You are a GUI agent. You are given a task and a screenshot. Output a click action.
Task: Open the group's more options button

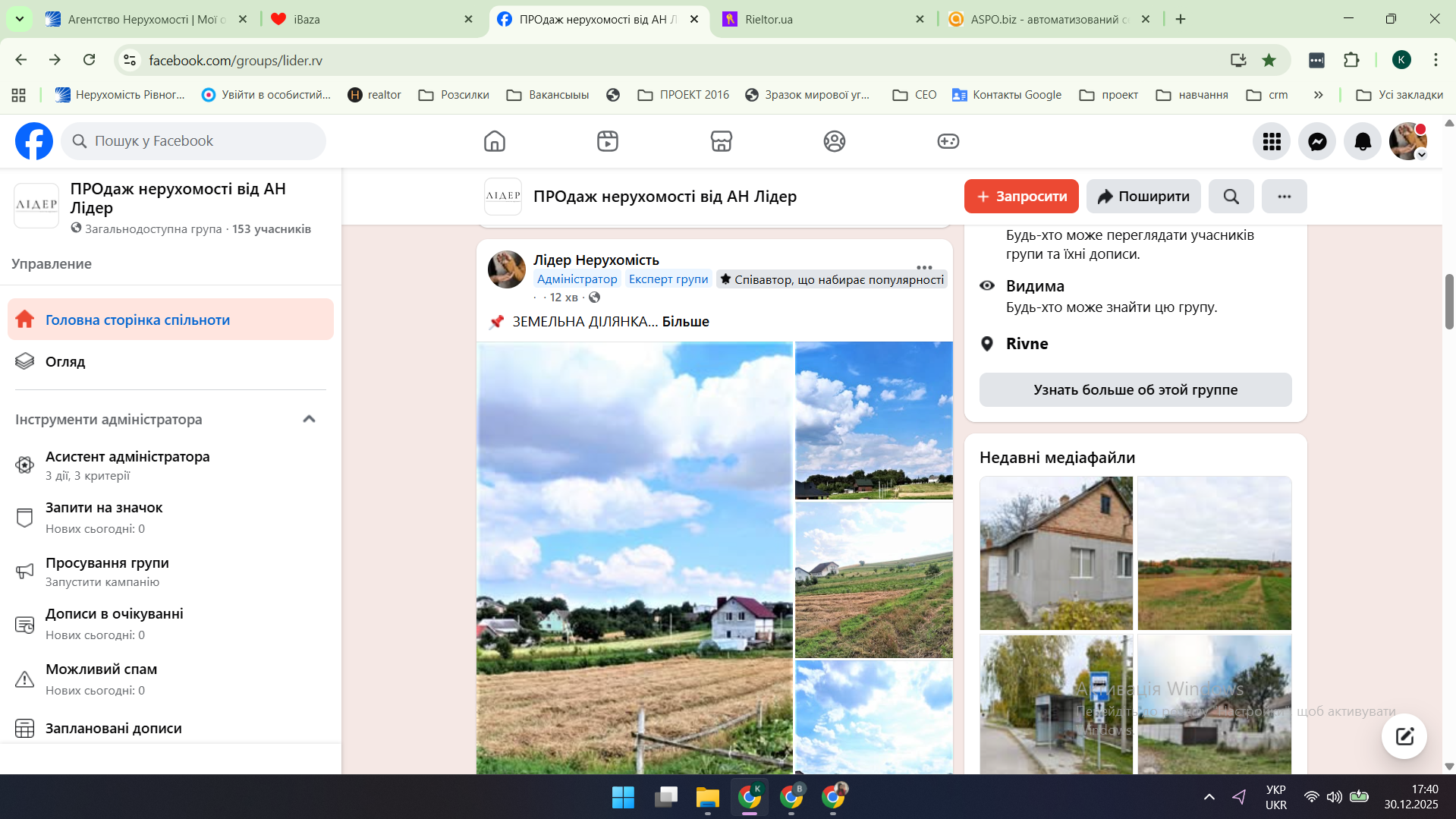click(x=1284, y=197)
